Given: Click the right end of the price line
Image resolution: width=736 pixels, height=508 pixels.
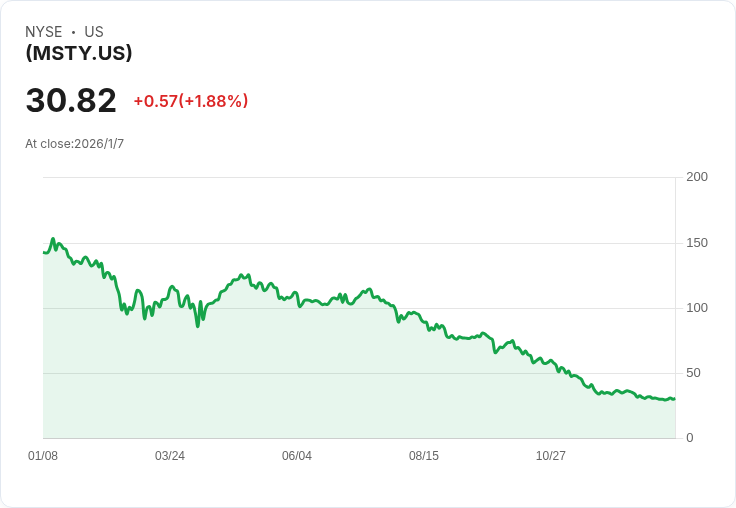Looking at the screenshot, I should coord(674,399).
